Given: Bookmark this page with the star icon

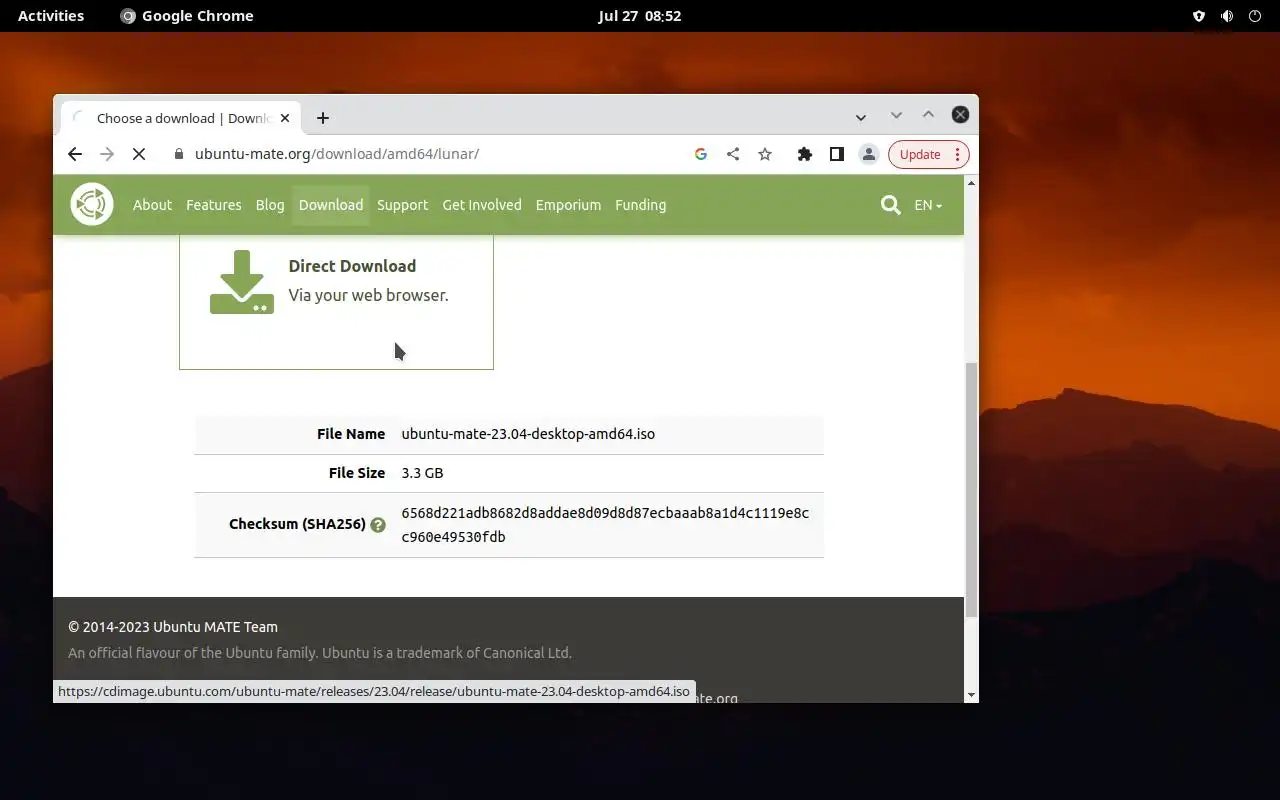Looking at the screenshot, I should tap(765, 154).
